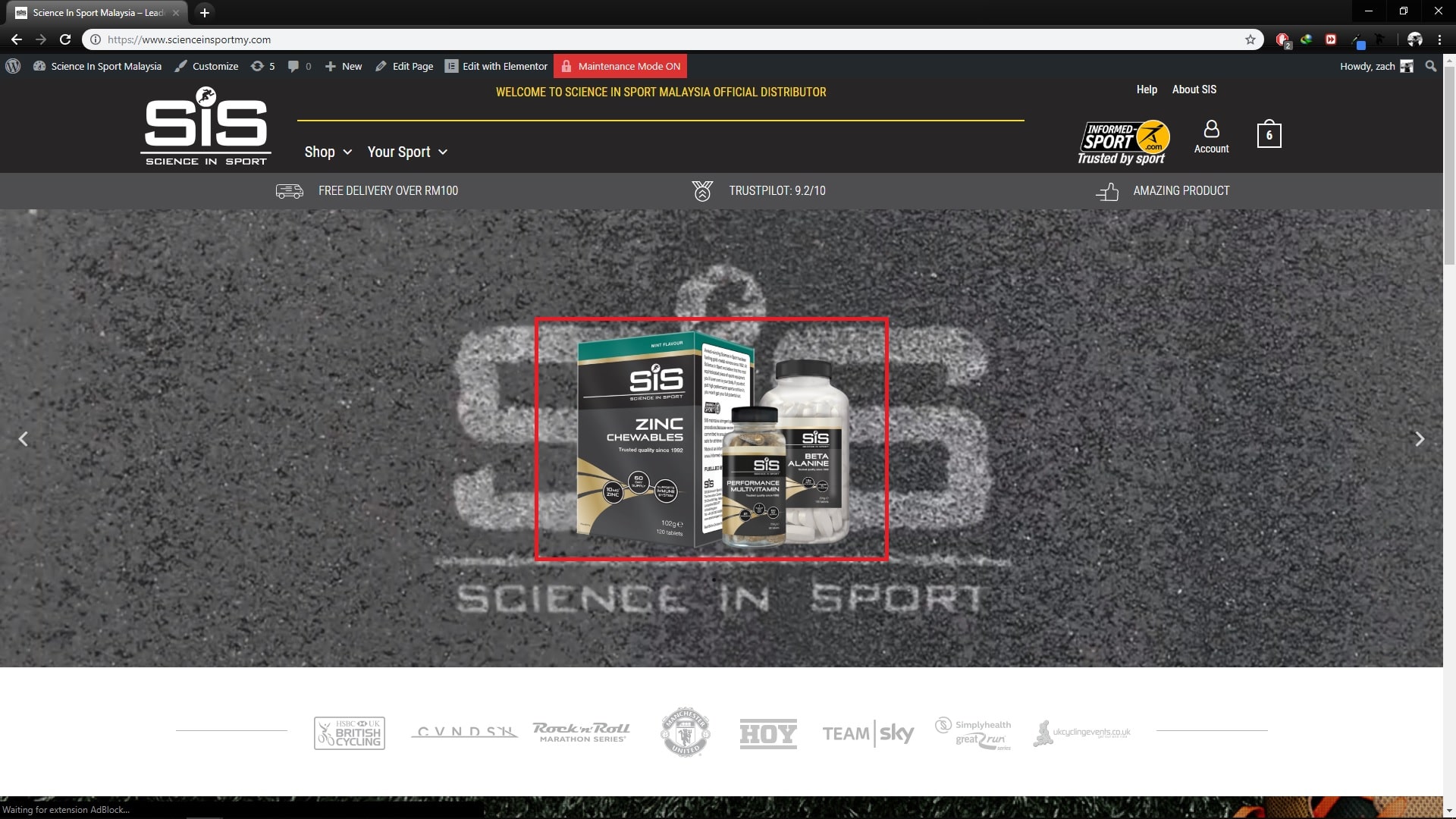Click the Maintenance Mode ON indicator
The width and height of the screenshot is (1456, 819).
pyautogui.click(x=620, y=66)
